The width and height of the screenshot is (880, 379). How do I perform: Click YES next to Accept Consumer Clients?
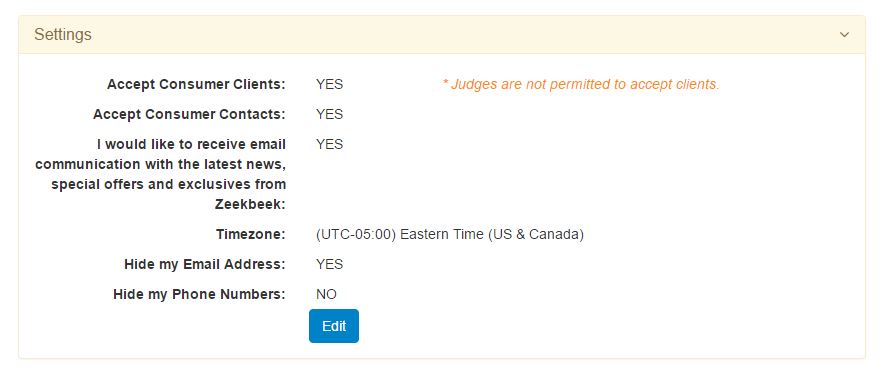(x=329, y=84)
